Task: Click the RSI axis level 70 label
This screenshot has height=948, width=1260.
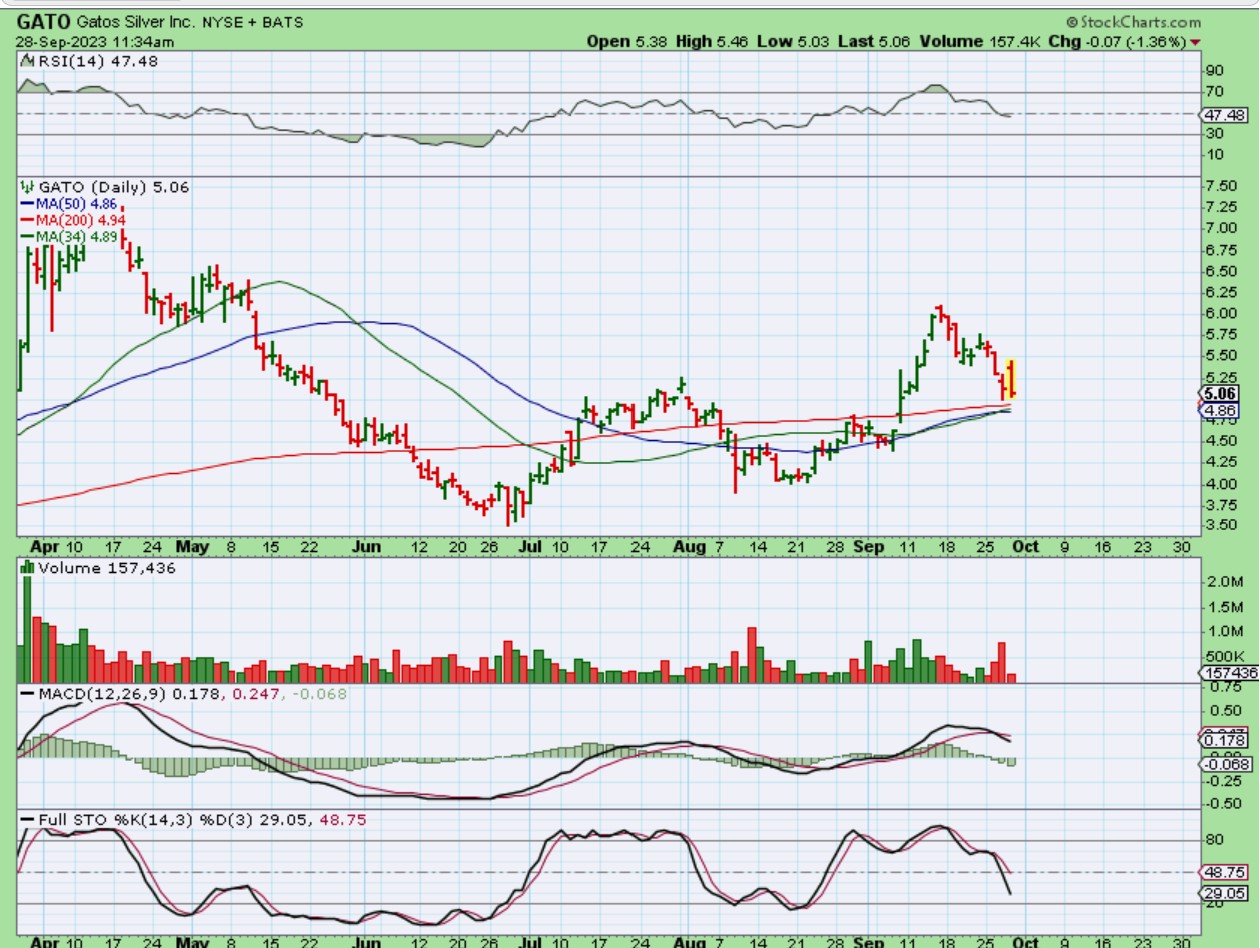Action: pos(1216,92)
